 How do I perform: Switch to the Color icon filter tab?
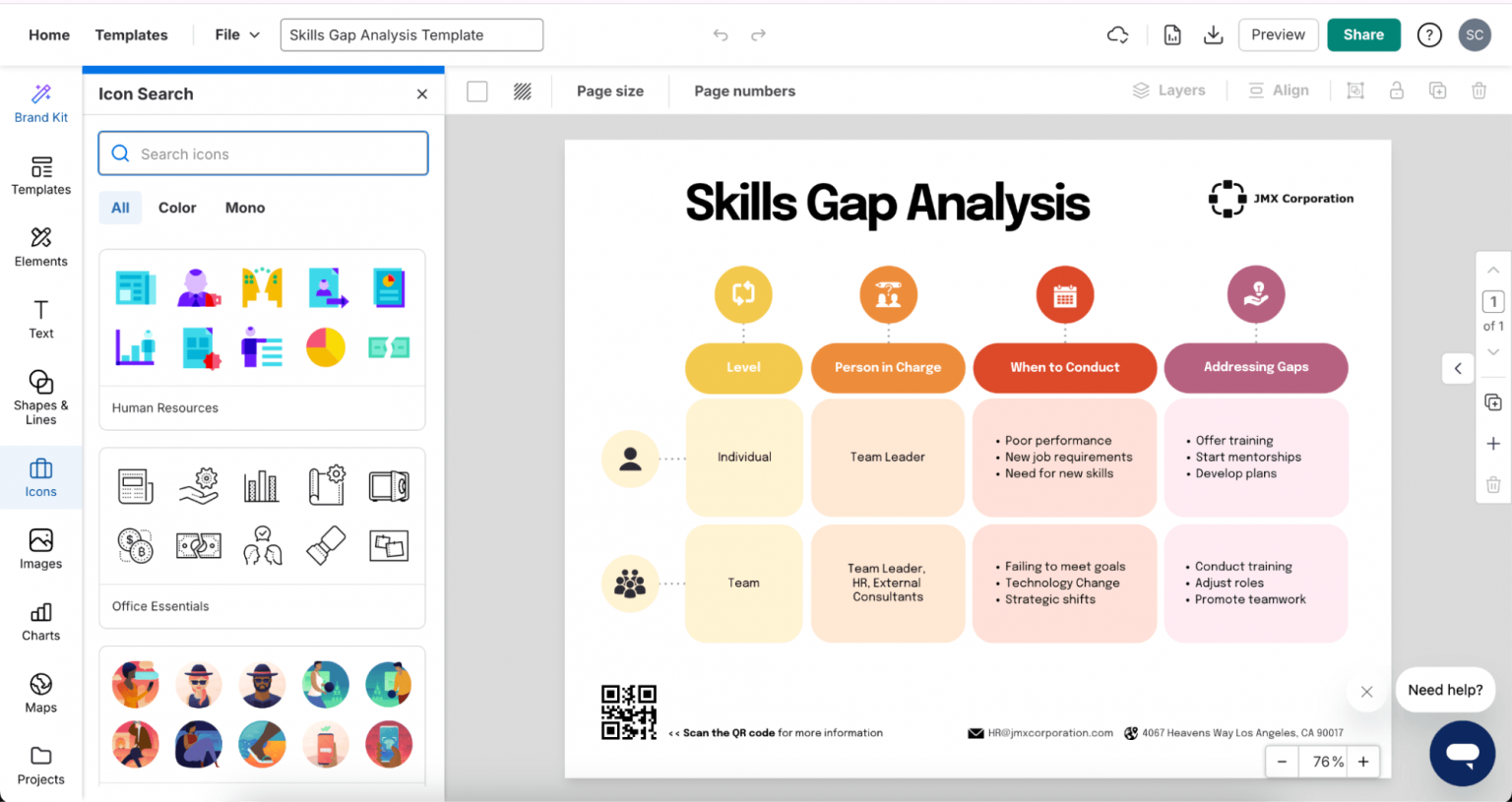click(176, 208)
